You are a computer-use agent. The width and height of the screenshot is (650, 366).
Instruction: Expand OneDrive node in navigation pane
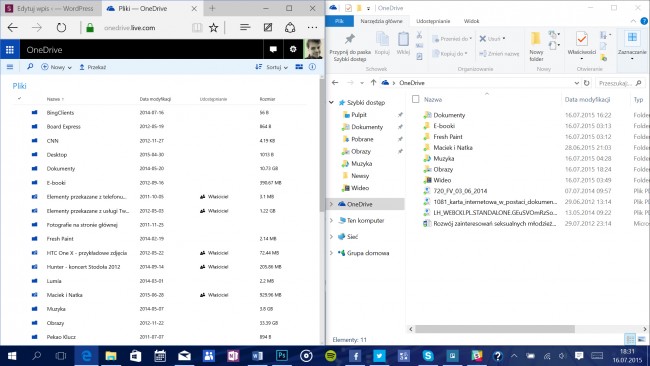(x=331, y=204)
